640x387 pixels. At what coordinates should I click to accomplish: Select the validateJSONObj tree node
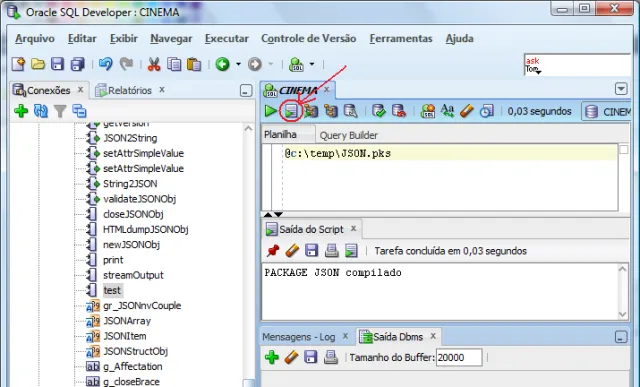pyautogui.click(x=139, y=199)
